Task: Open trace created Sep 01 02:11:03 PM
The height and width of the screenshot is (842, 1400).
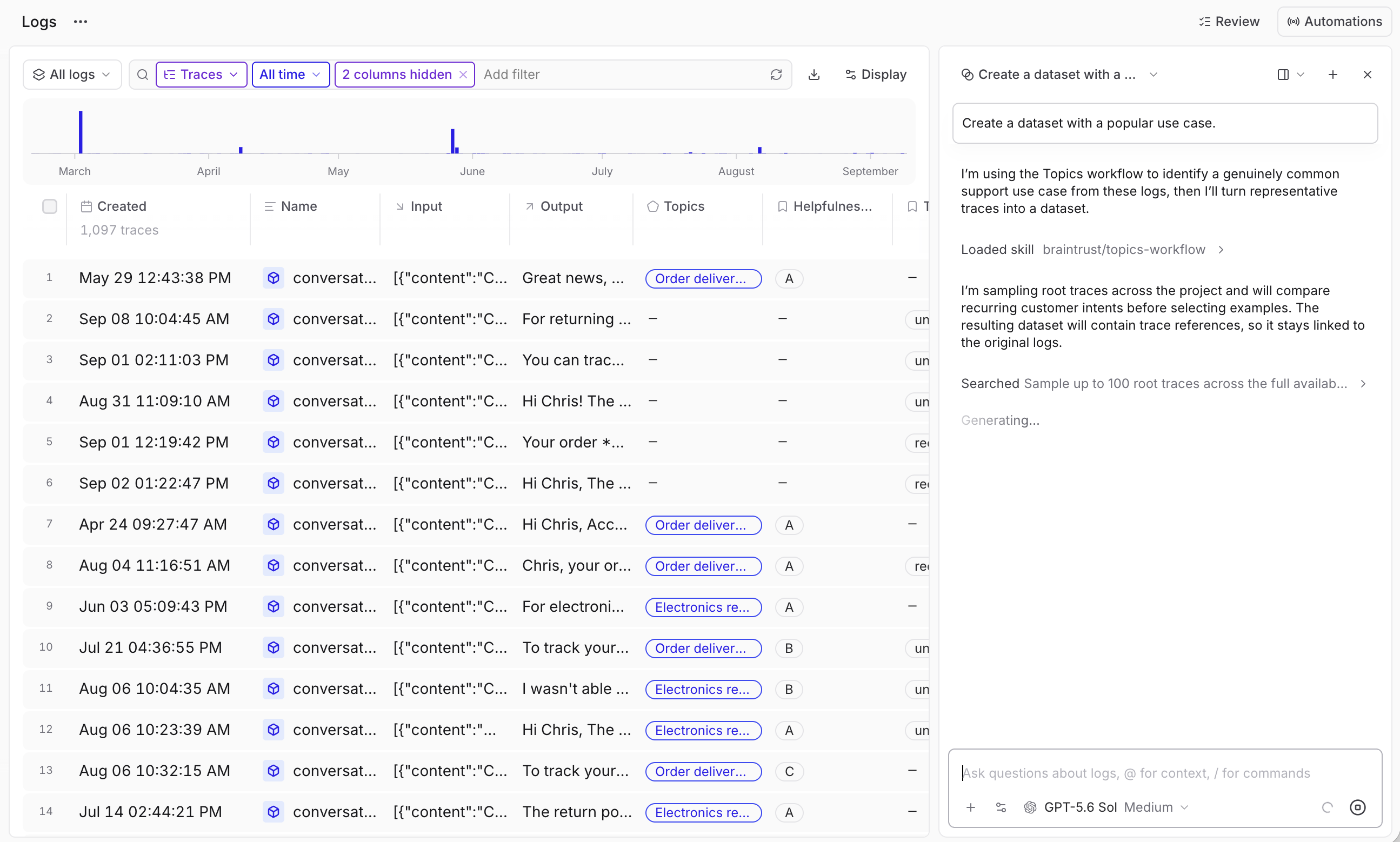Action: pos(154,360)
